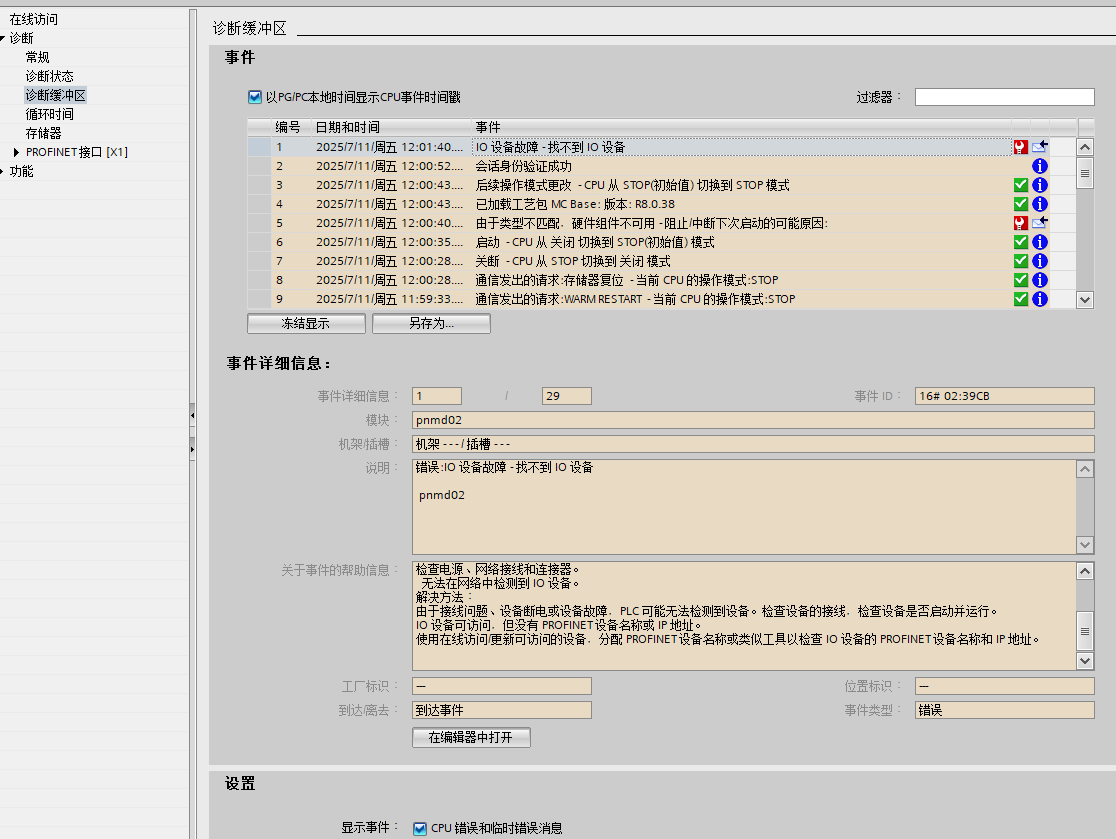Click the 在编辑器中打开 button

coord(470,737)
